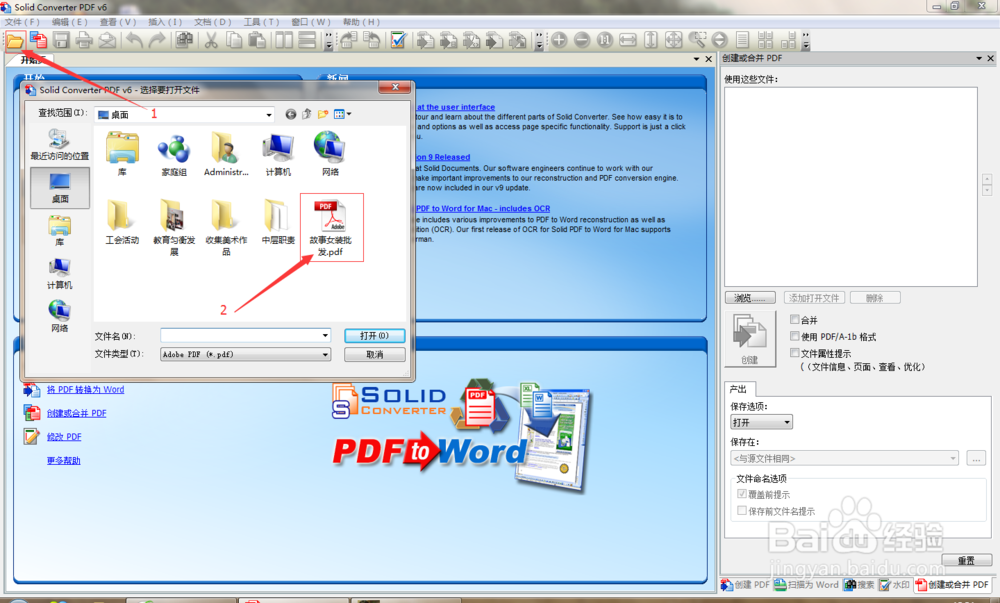Click the 取消 button in dialog

click(374, 354)
